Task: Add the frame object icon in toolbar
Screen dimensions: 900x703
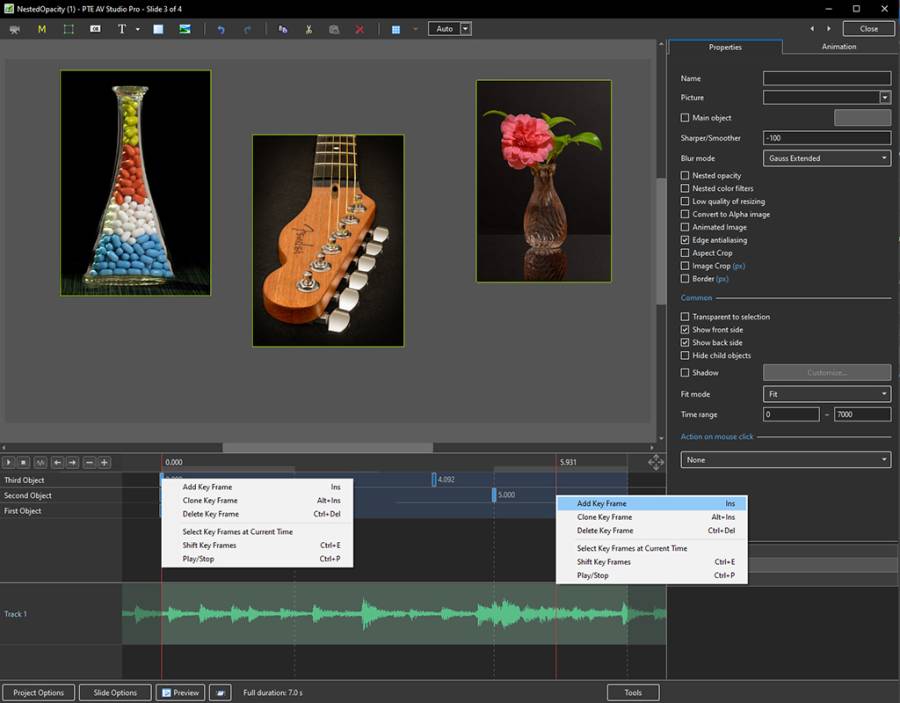Action: click(x=69, y=29)
